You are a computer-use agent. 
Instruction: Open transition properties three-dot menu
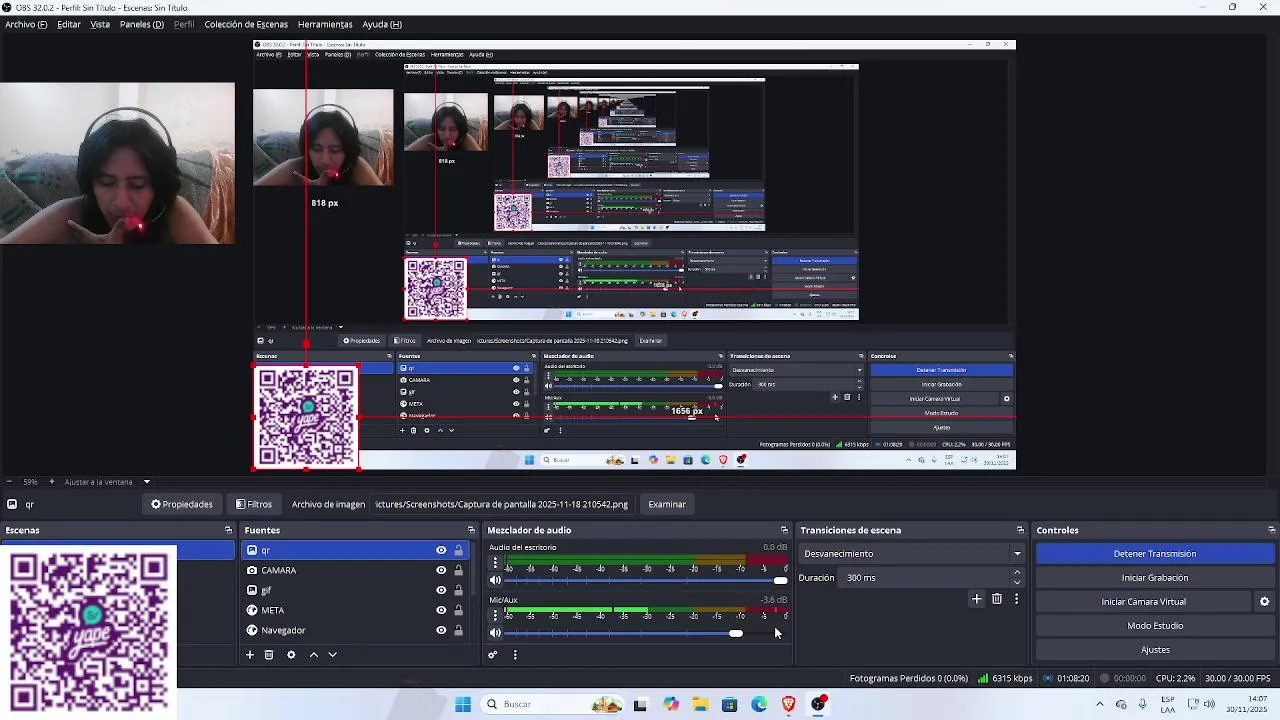[1016, 599]
